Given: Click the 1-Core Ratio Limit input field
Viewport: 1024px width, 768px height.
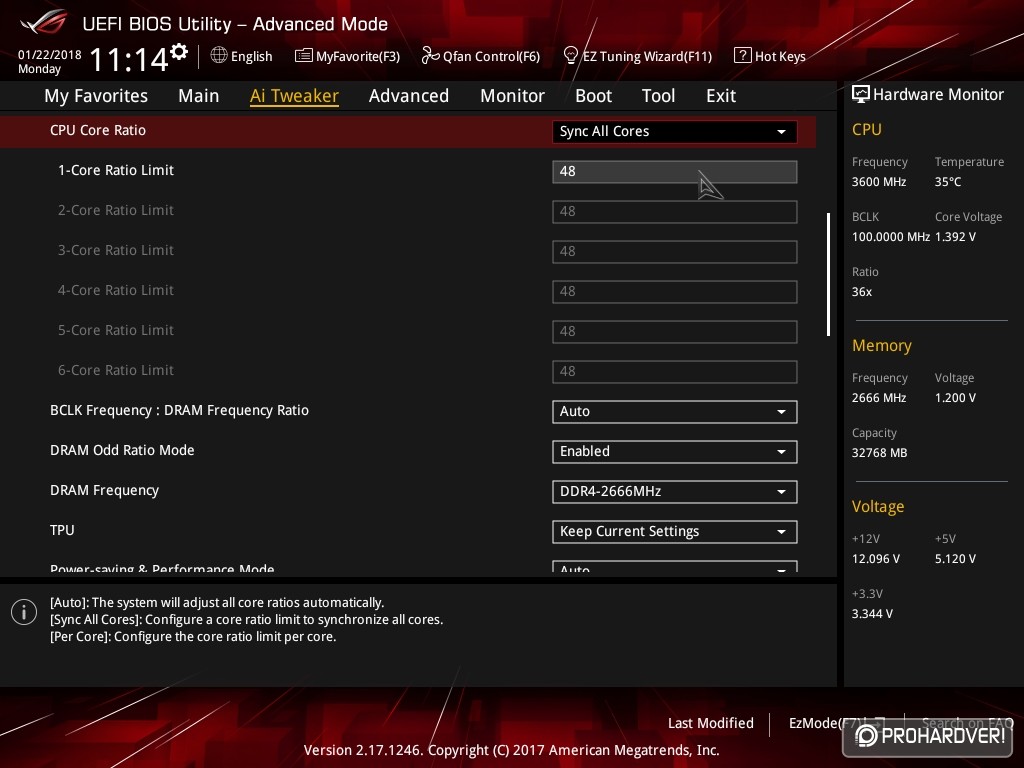Looking at the screenshot, I should point(674,172).
